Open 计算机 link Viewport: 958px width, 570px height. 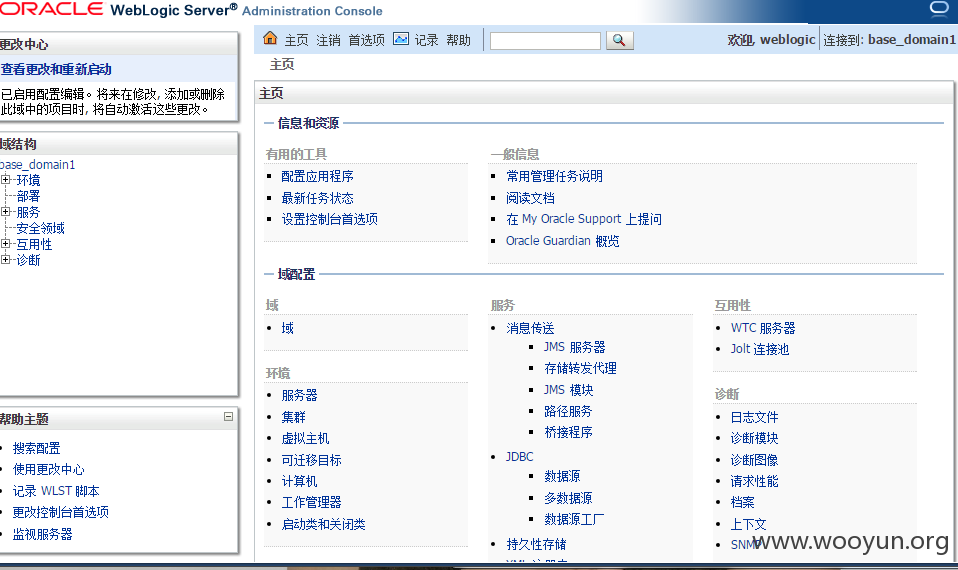299,481
